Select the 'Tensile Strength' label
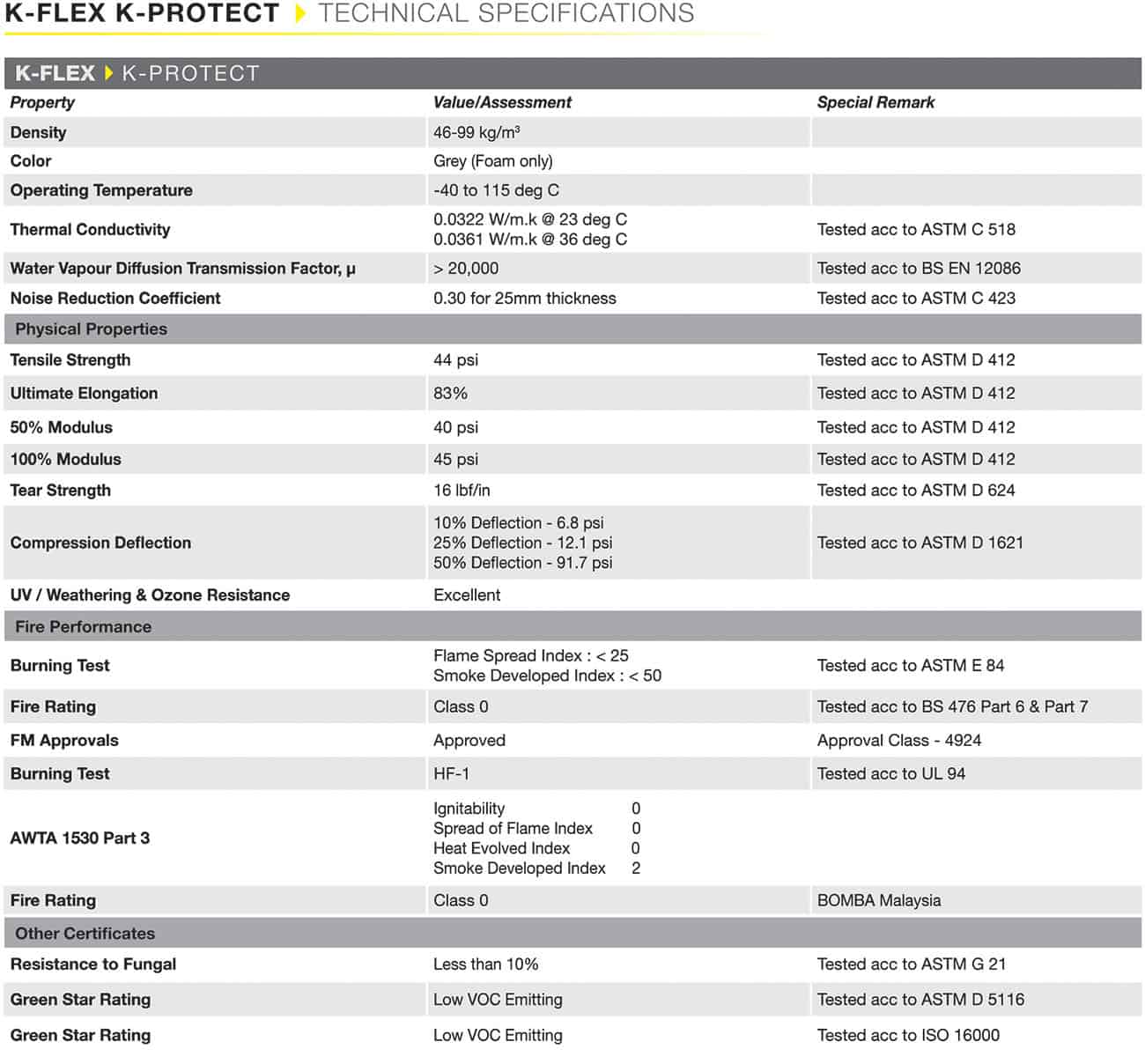The width and height of the screenshot is (1145, 1064). tap(70, 360)
